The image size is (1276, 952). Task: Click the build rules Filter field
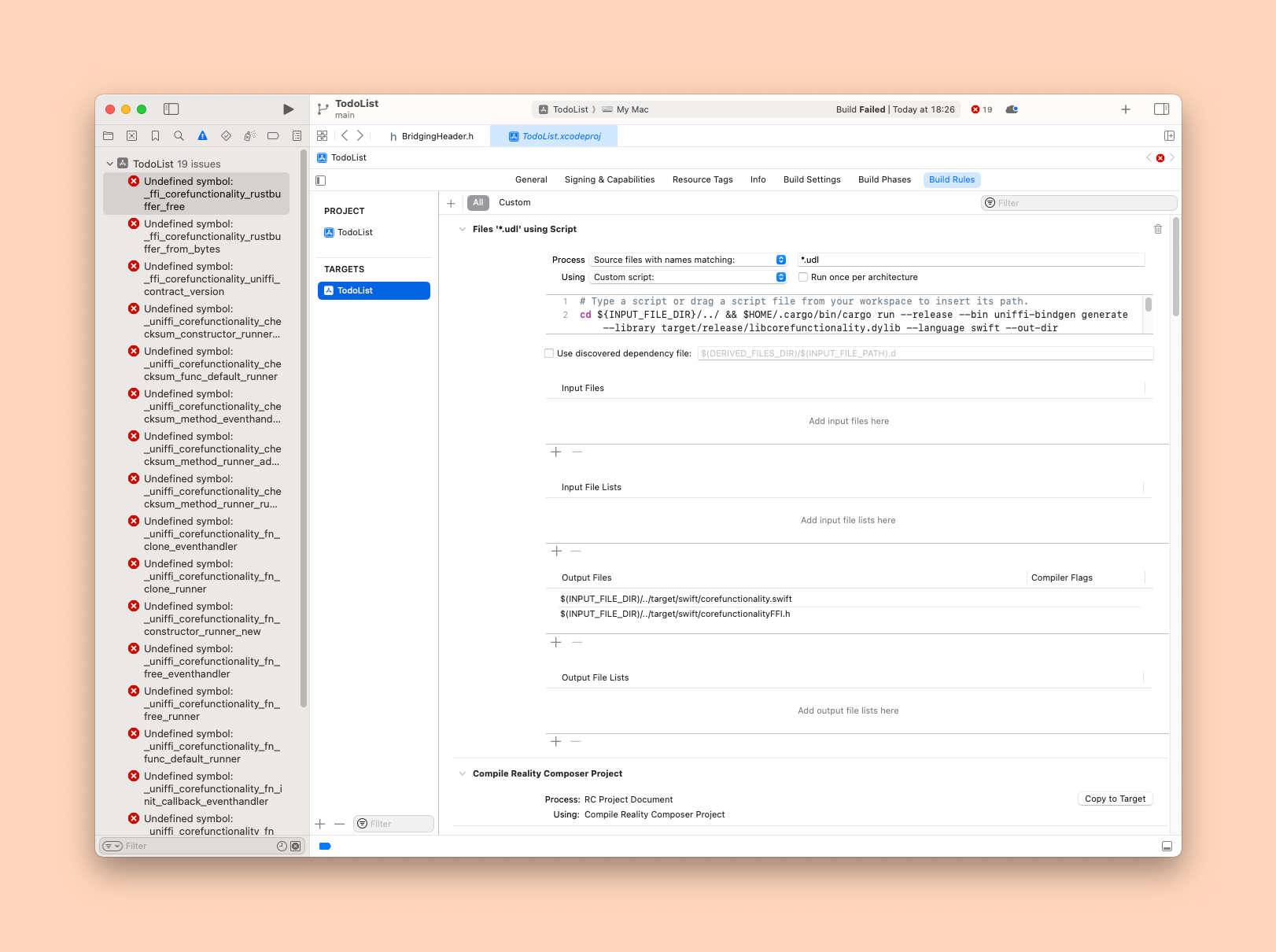click(x=1082, y=203)
